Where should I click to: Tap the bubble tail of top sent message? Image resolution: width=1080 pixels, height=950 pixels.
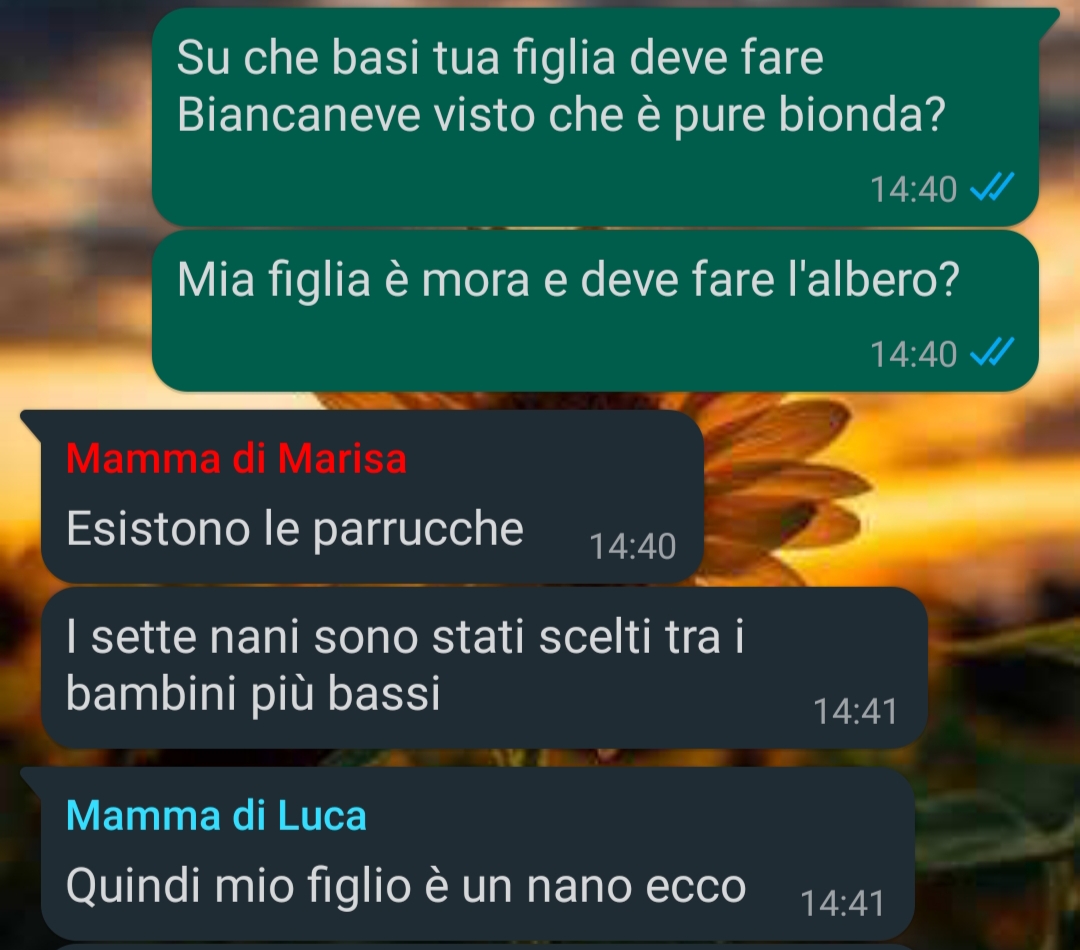tap(1047, 19)
